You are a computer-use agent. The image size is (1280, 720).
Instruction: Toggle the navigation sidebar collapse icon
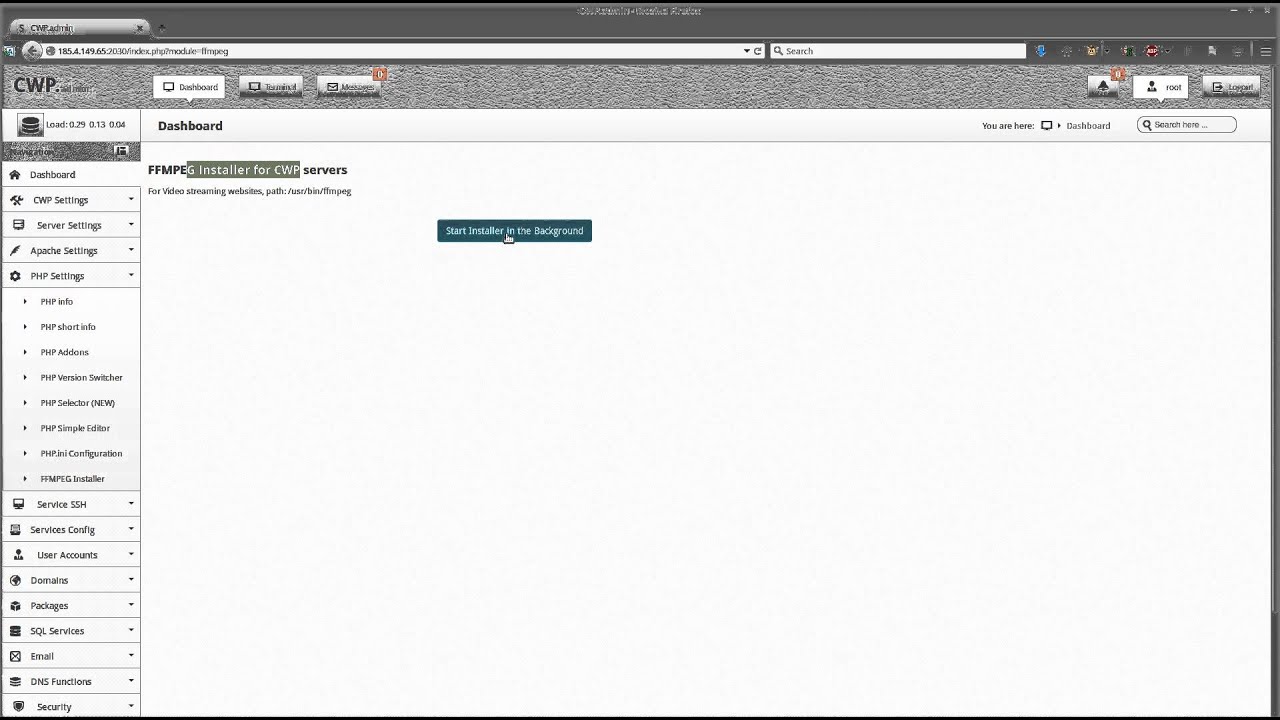click(121, 151)
